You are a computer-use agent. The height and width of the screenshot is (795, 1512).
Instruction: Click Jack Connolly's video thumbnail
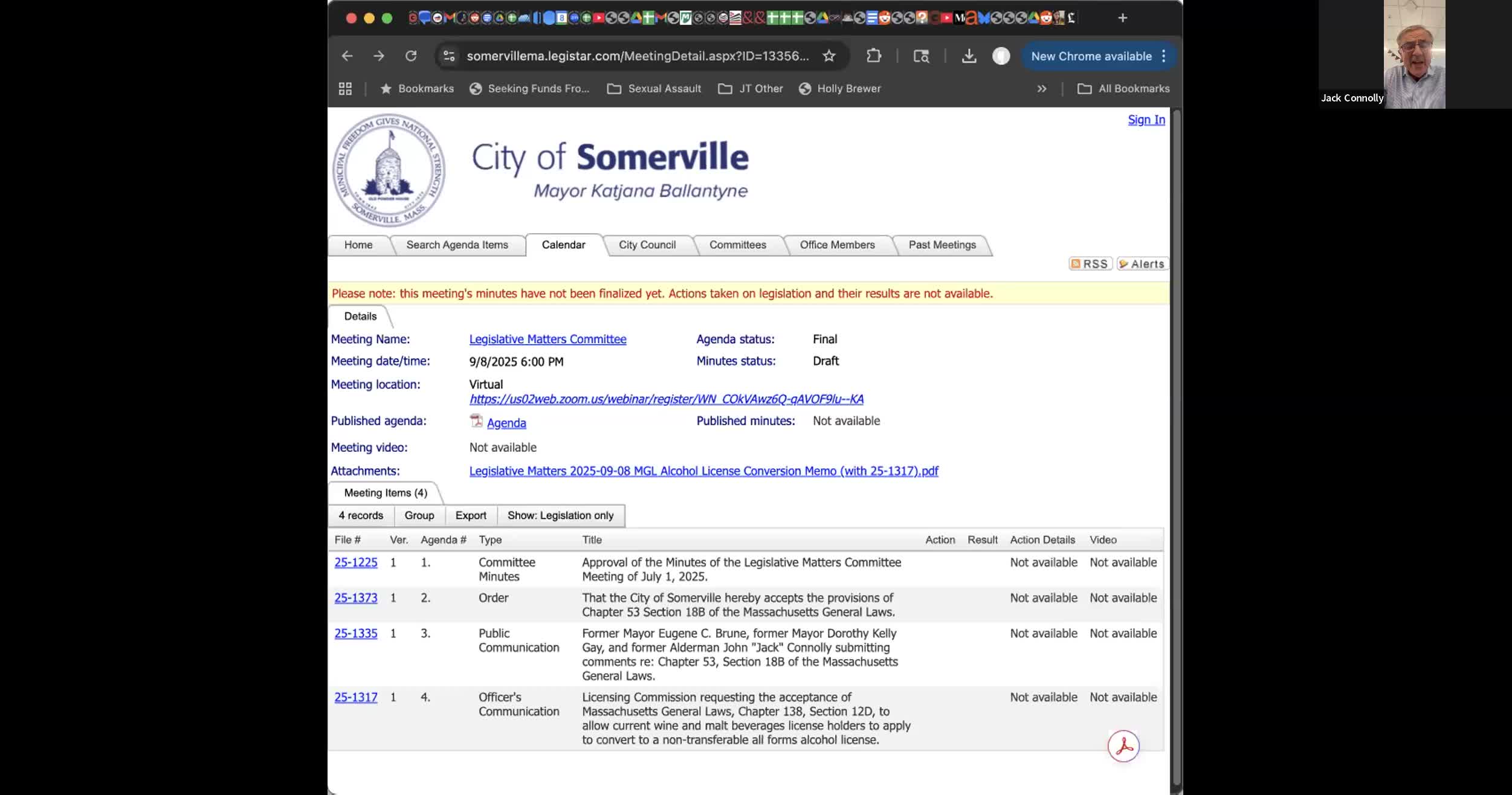tap(1414, 54)
